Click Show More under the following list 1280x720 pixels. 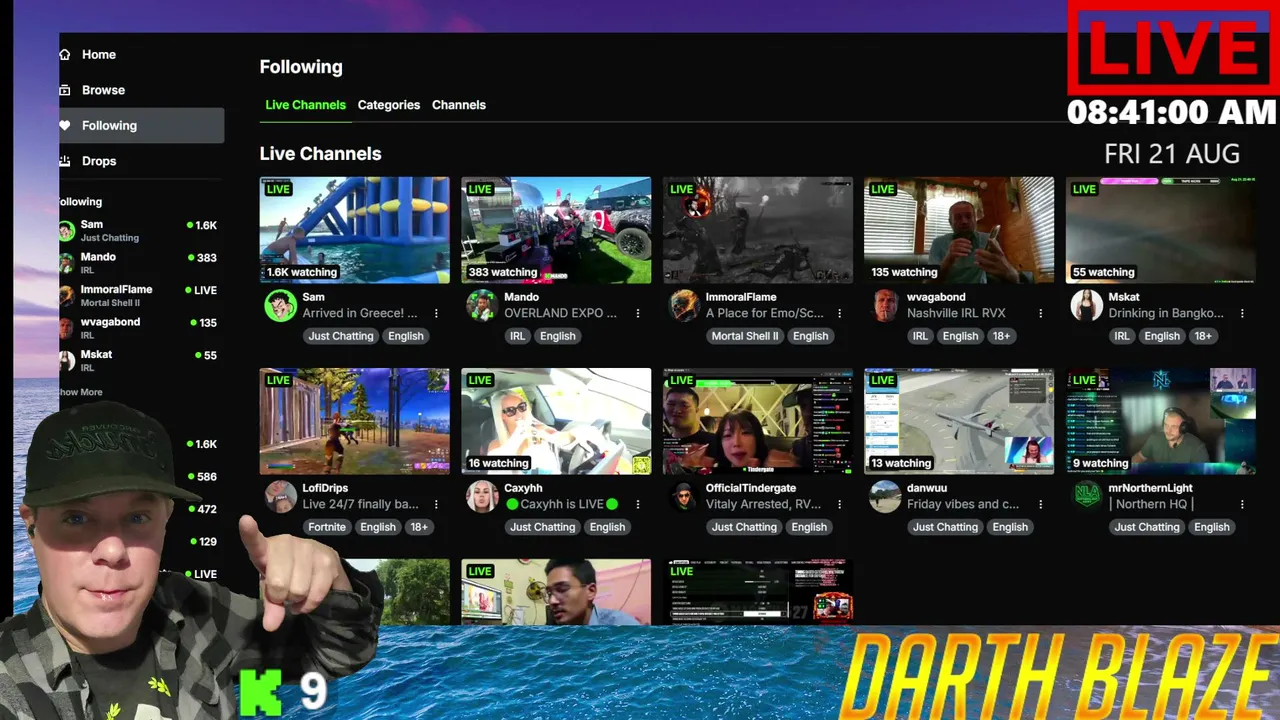point(80,392)
